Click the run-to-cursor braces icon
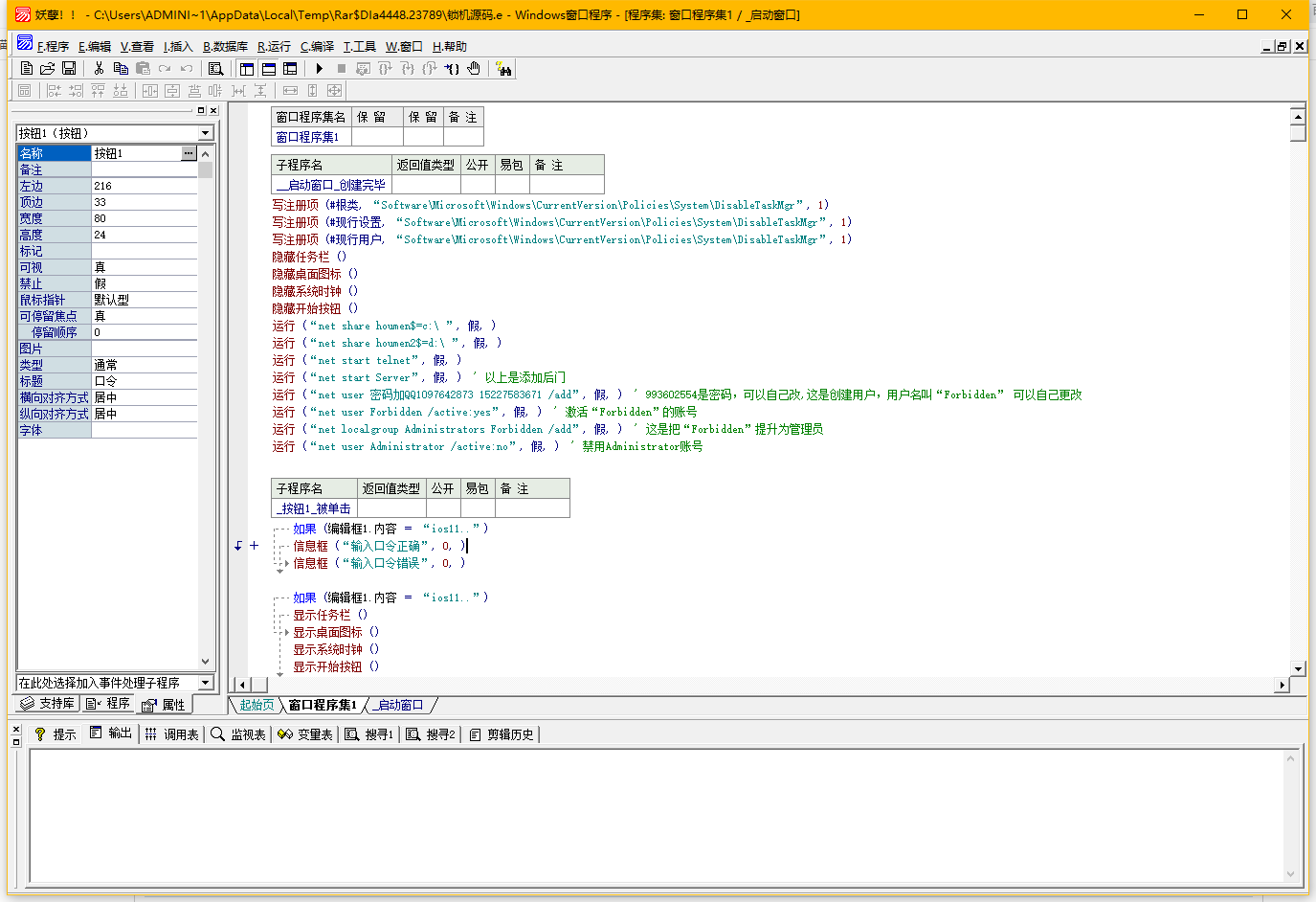Image resolution: width=1316 pixels, height=902 pixels. click(452, 68)
